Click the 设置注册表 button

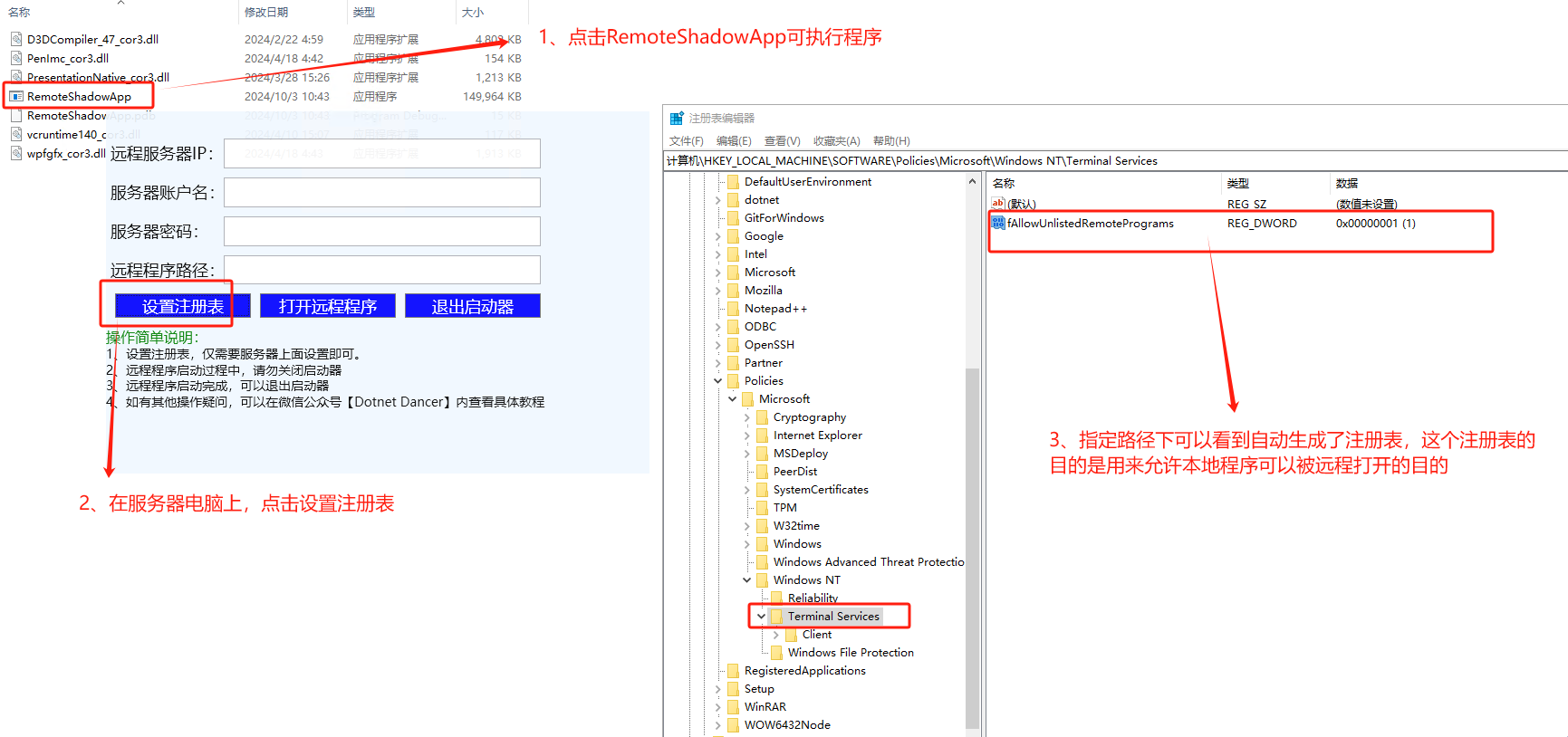pos(182,306)
